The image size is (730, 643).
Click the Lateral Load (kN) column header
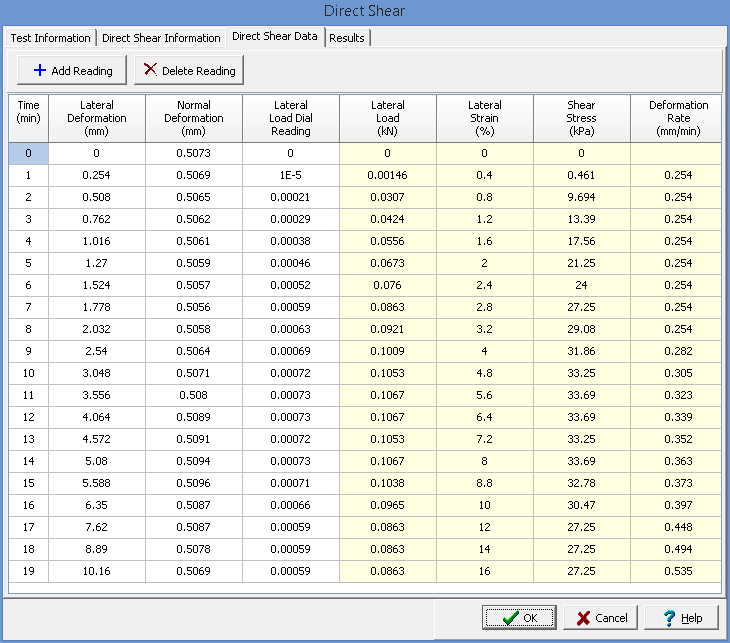click(x=388, y=118)
